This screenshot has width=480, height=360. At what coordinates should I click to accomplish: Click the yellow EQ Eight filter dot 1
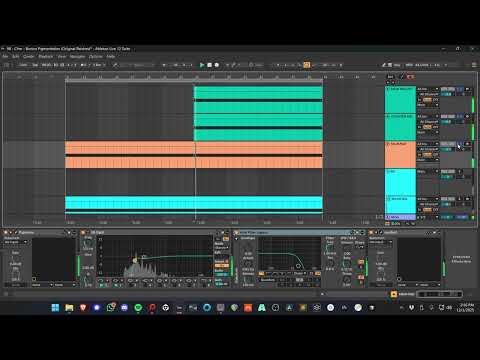click(x=135, y=260)
